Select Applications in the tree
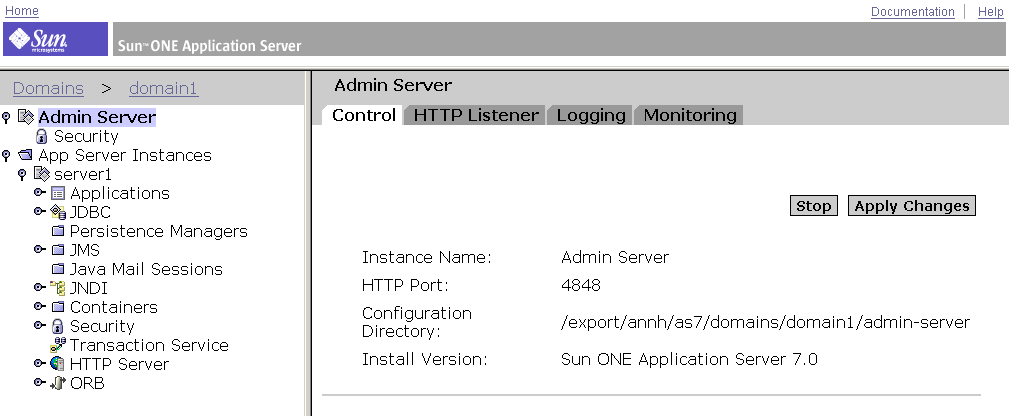Screen dimensions: 1009x416 click(120, 193)
